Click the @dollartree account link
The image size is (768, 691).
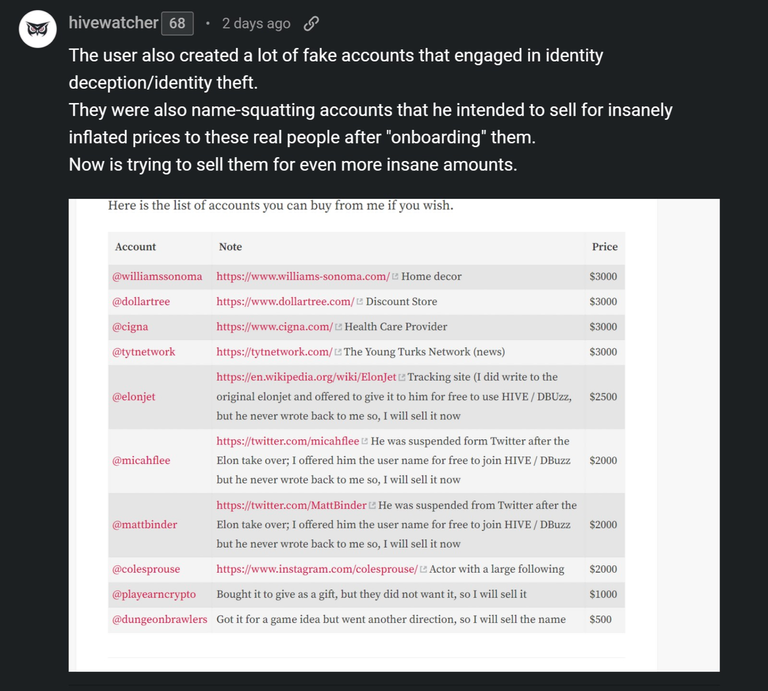click(x=141, y=301)
